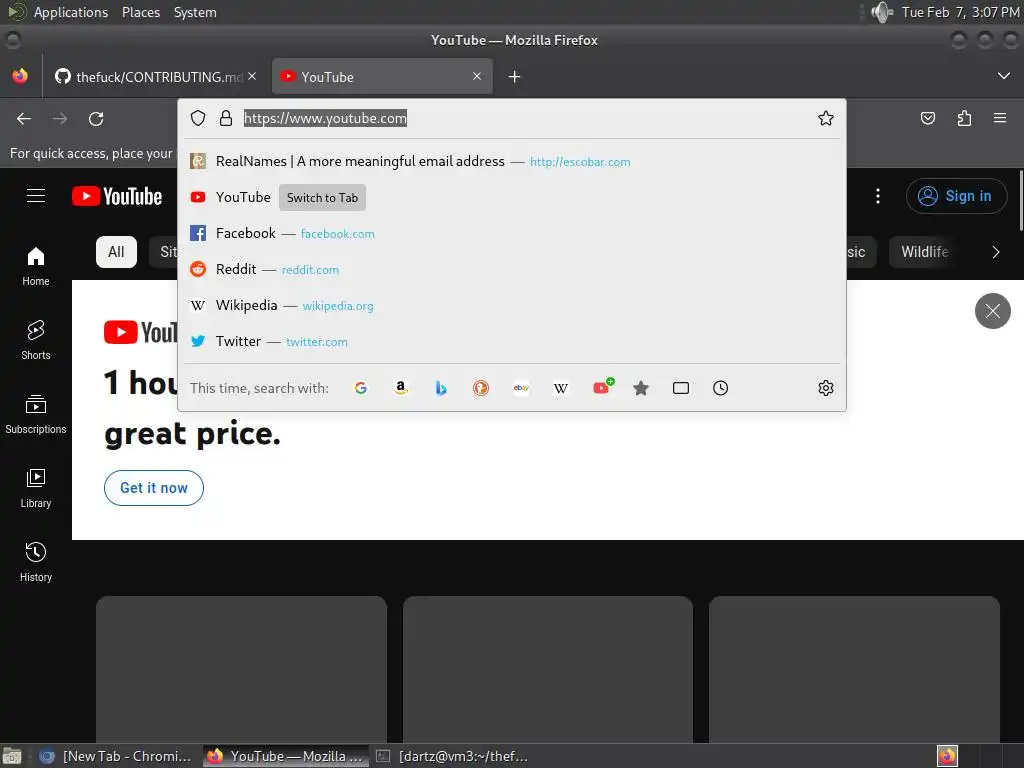The height and width of the screenshot is (768, 1024).
Task: Click the Get it now button
Action: point(154,488)
